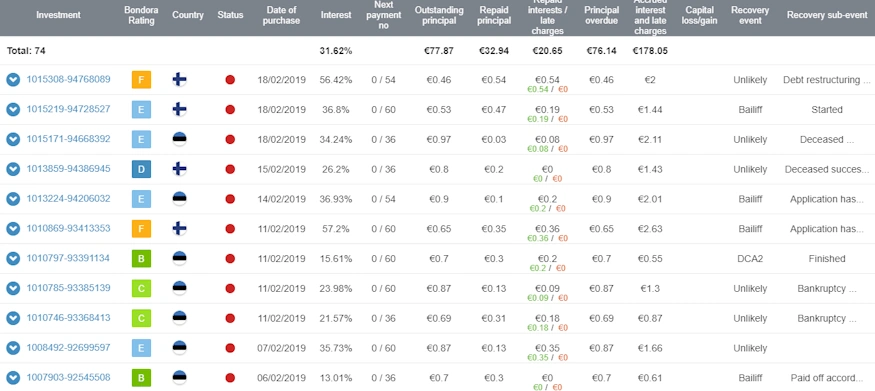The height and width of the screenshot is (391, 875).
Task: Click the D rating badge on 1013859-94386945
Action: [141, 169]
